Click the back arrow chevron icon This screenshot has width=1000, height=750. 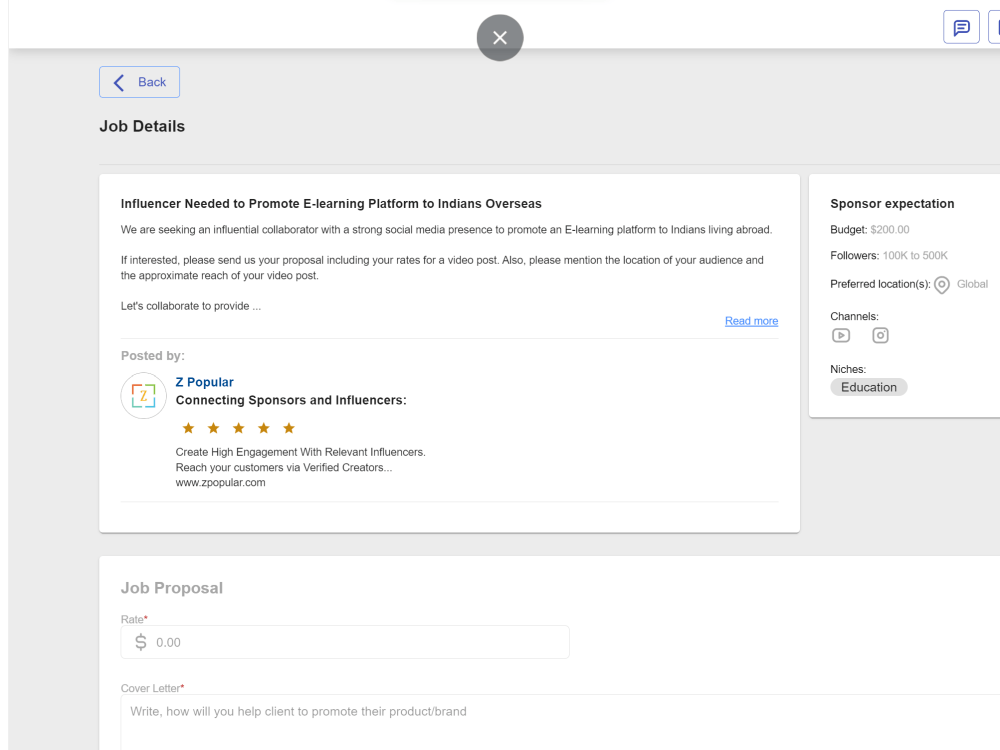[119, 82]
